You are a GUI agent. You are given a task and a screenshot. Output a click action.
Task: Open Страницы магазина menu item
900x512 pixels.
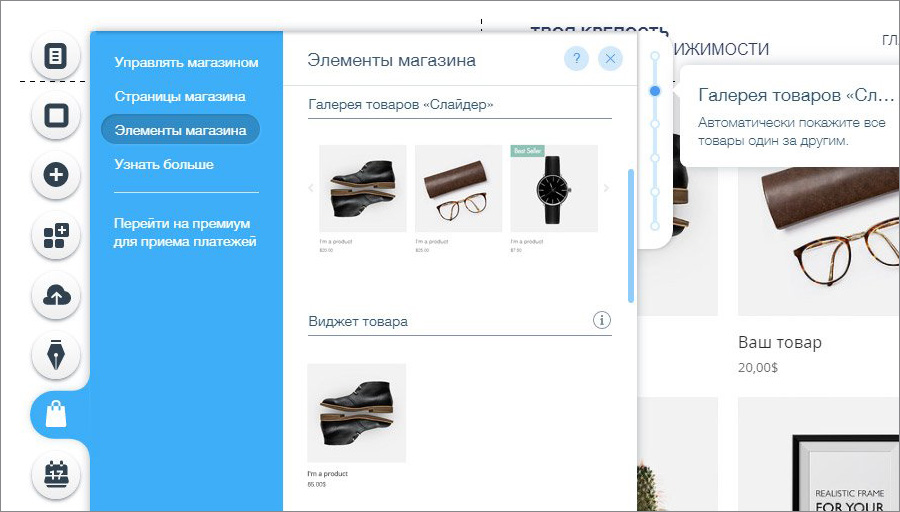(x=180, y=96)
